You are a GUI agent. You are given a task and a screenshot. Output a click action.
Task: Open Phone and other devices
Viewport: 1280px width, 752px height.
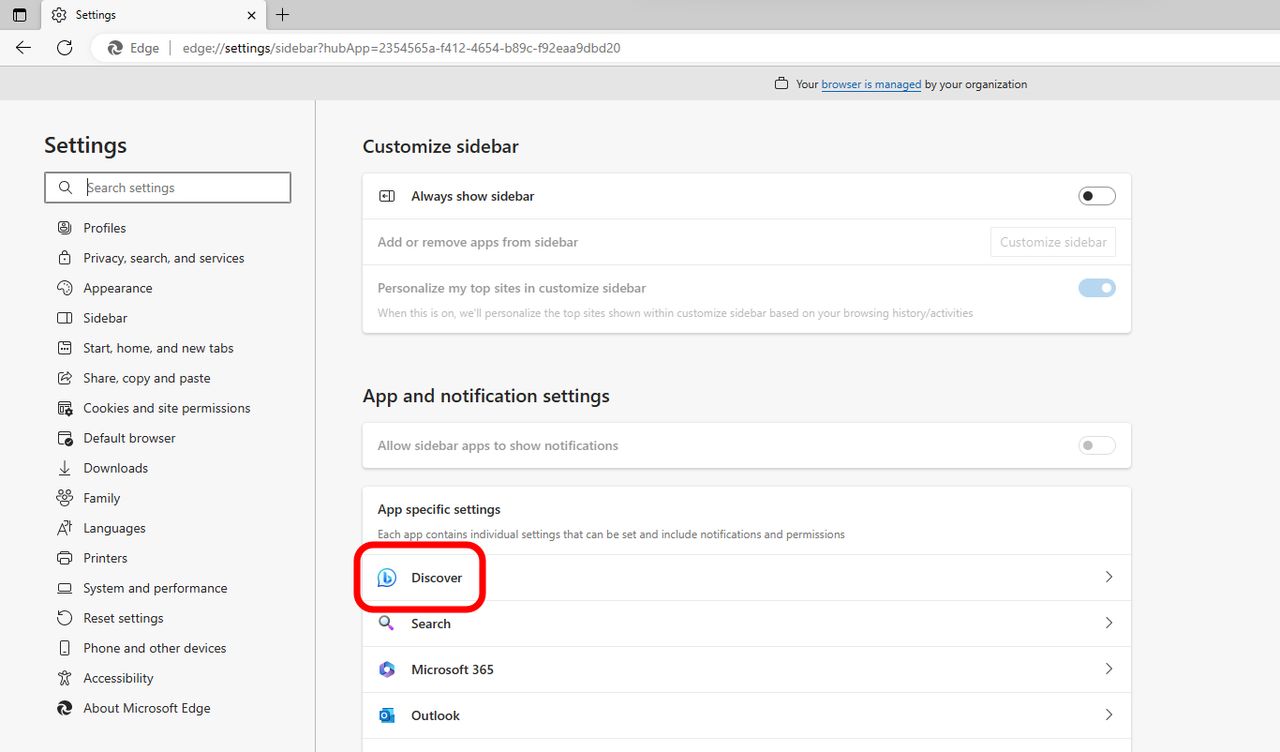[155, 648]
